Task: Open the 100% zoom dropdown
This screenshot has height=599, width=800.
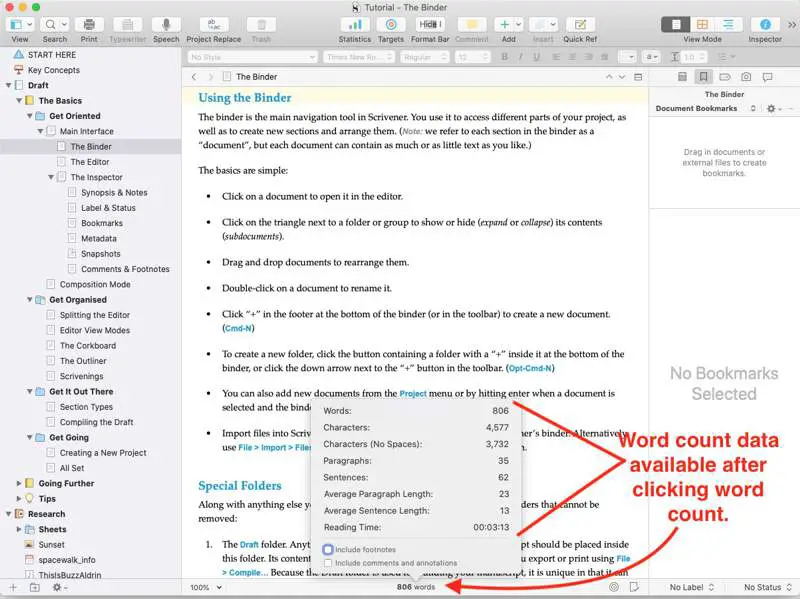Action: [206, 587]
